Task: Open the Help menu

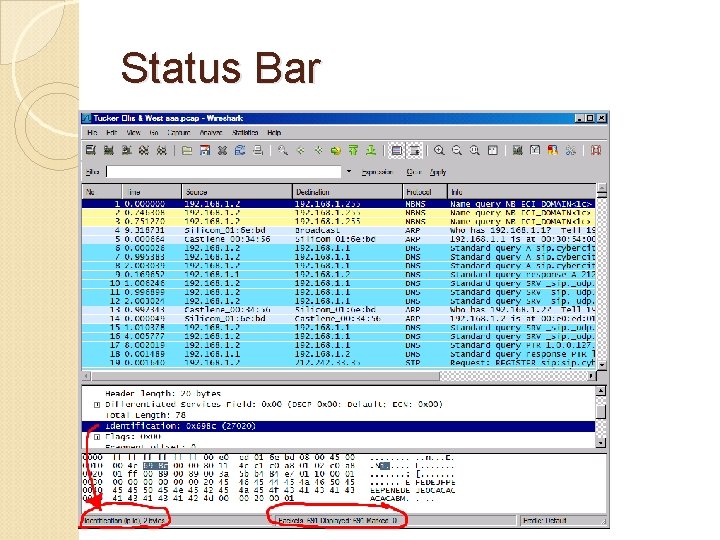Action: pos(274,132)
